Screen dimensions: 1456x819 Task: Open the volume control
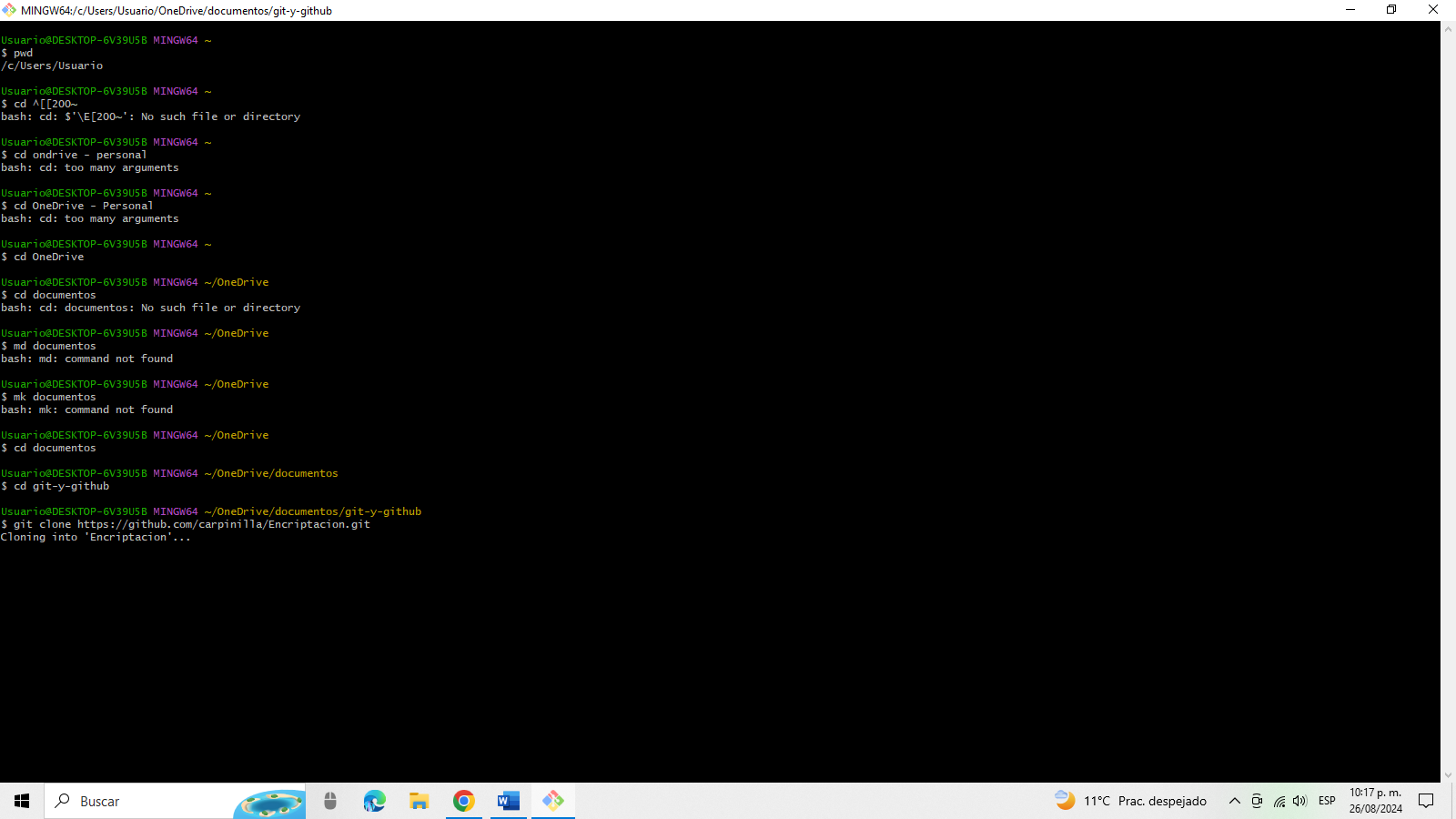click(1299, 801)
